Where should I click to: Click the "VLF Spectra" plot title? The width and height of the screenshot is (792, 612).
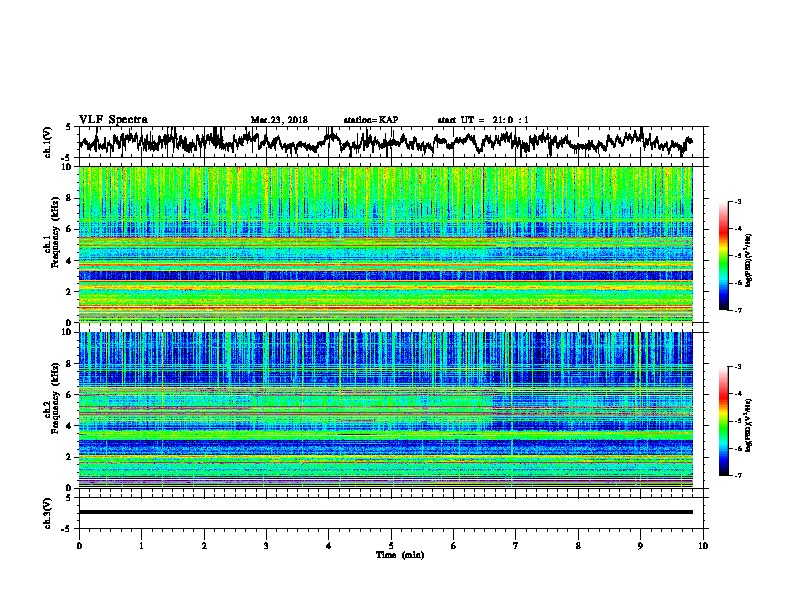(114, 120)
